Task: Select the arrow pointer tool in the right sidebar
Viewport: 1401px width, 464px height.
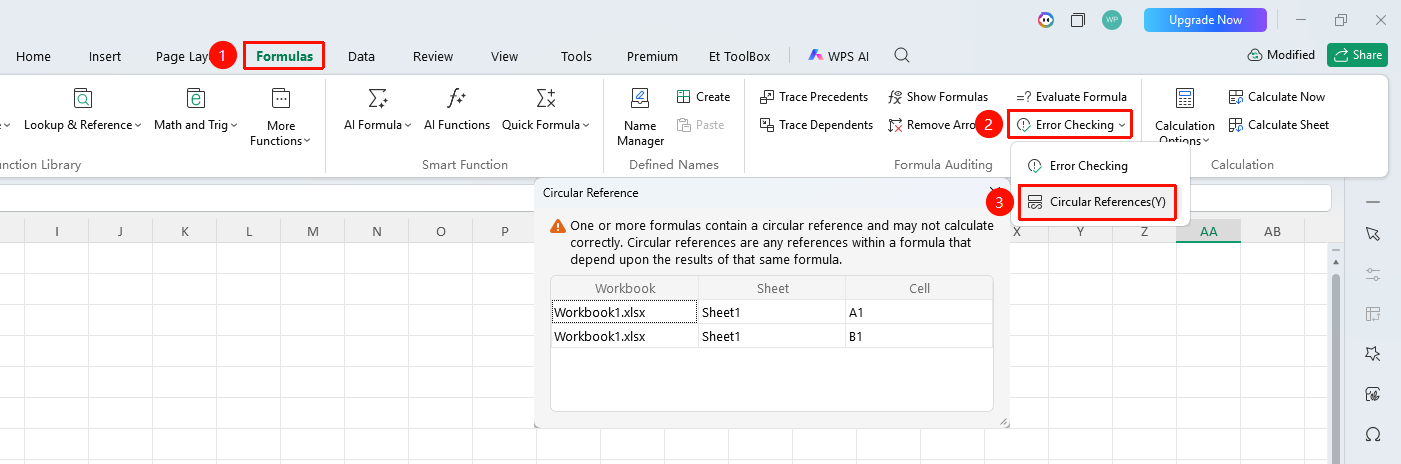Action: click(1373, 233)
